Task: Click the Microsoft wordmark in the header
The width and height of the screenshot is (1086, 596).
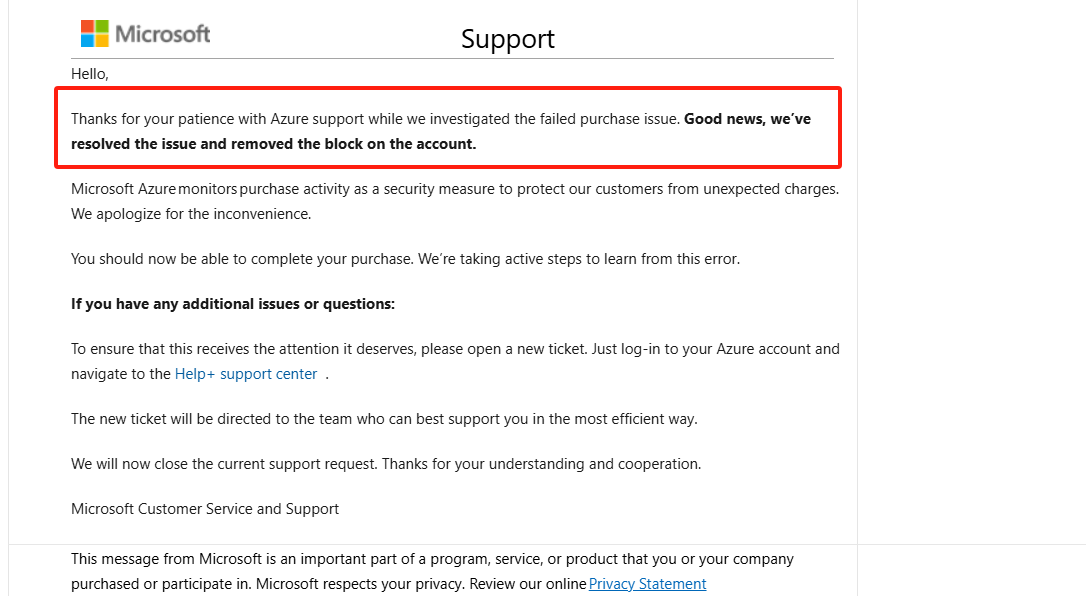Action: (x=163, y=34)
